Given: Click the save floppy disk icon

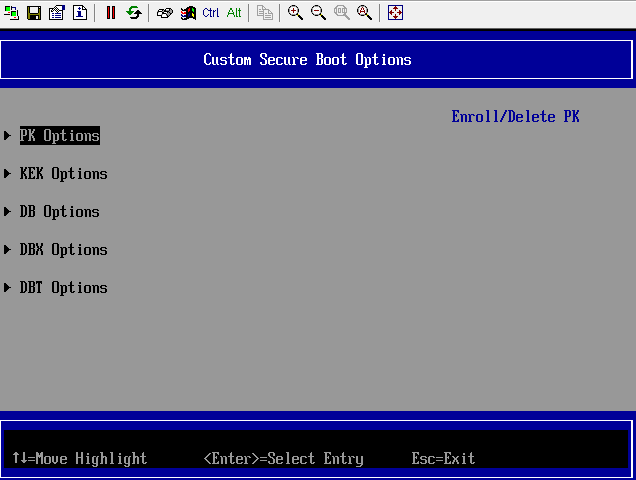Looking at the screenshot, I should 33,12.
